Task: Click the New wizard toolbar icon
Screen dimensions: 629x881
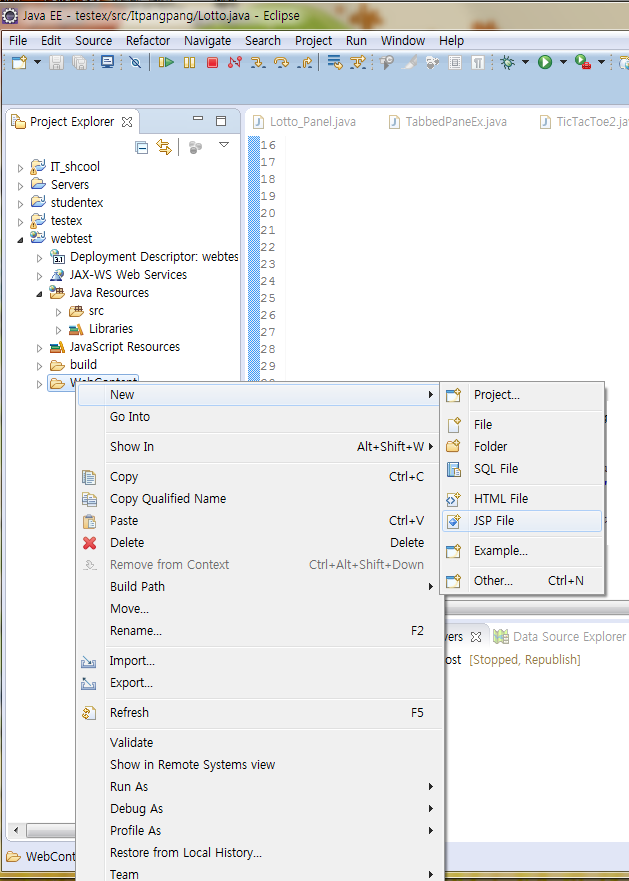Action: 19,62
